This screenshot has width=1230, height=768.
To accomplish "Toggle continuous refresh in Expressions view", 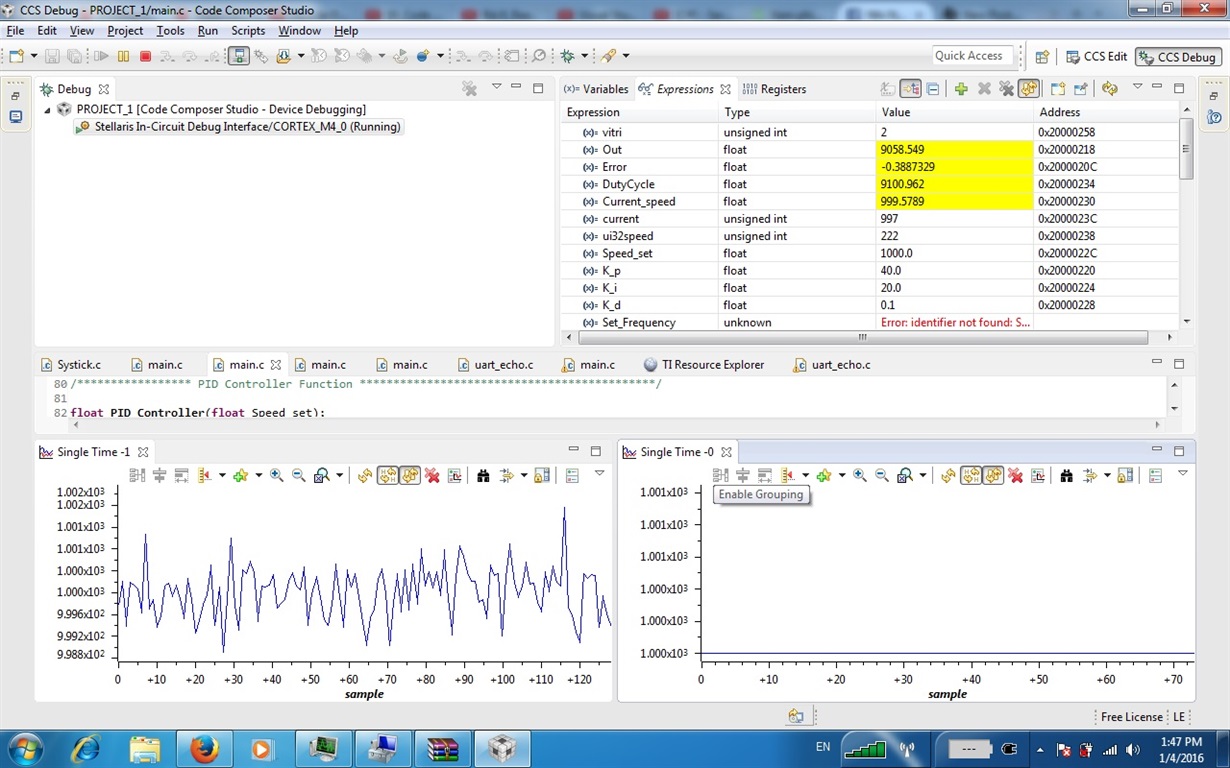I will [1028, 89].
